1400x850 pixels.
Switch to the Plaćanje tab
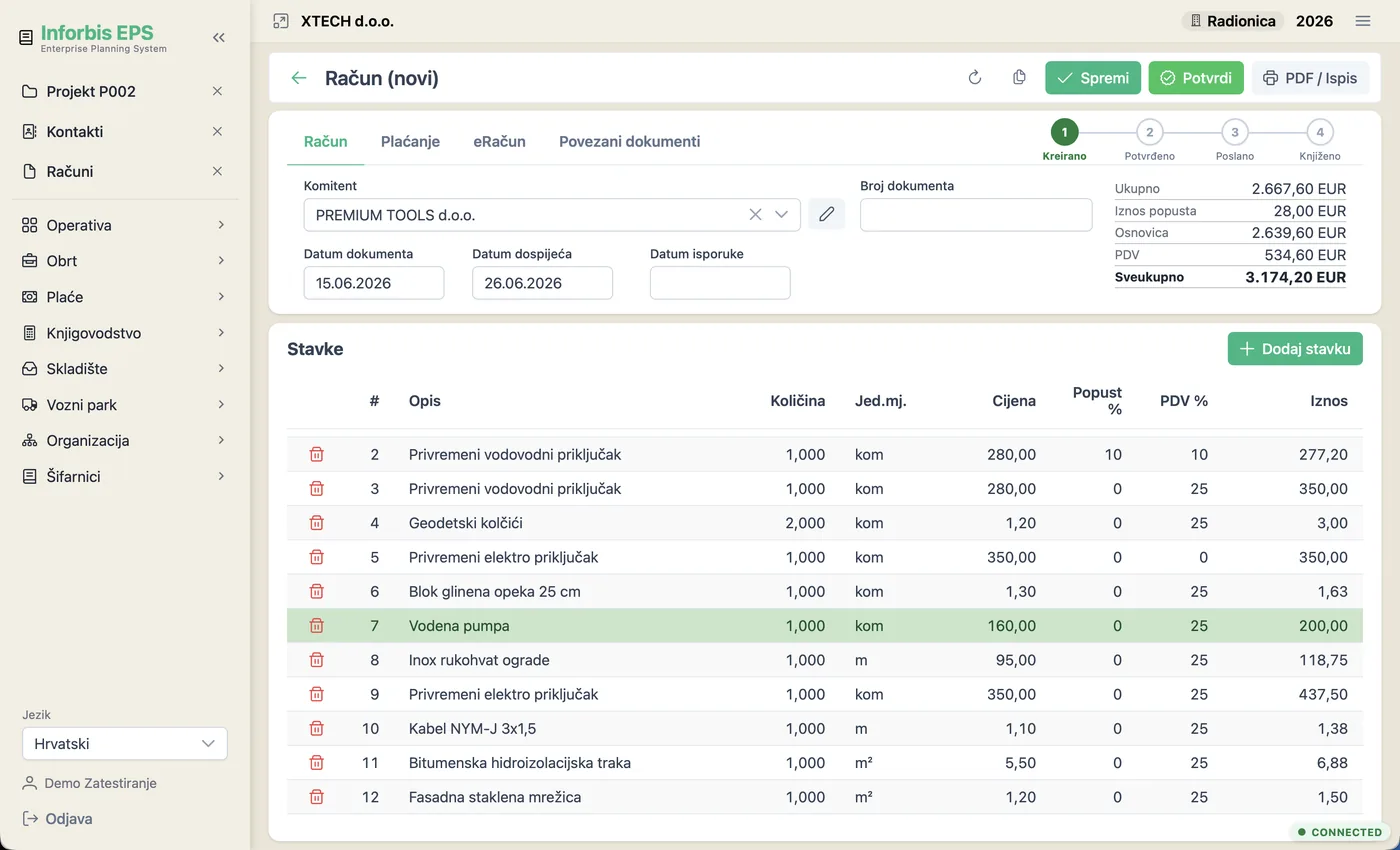[x=410, y=142]
